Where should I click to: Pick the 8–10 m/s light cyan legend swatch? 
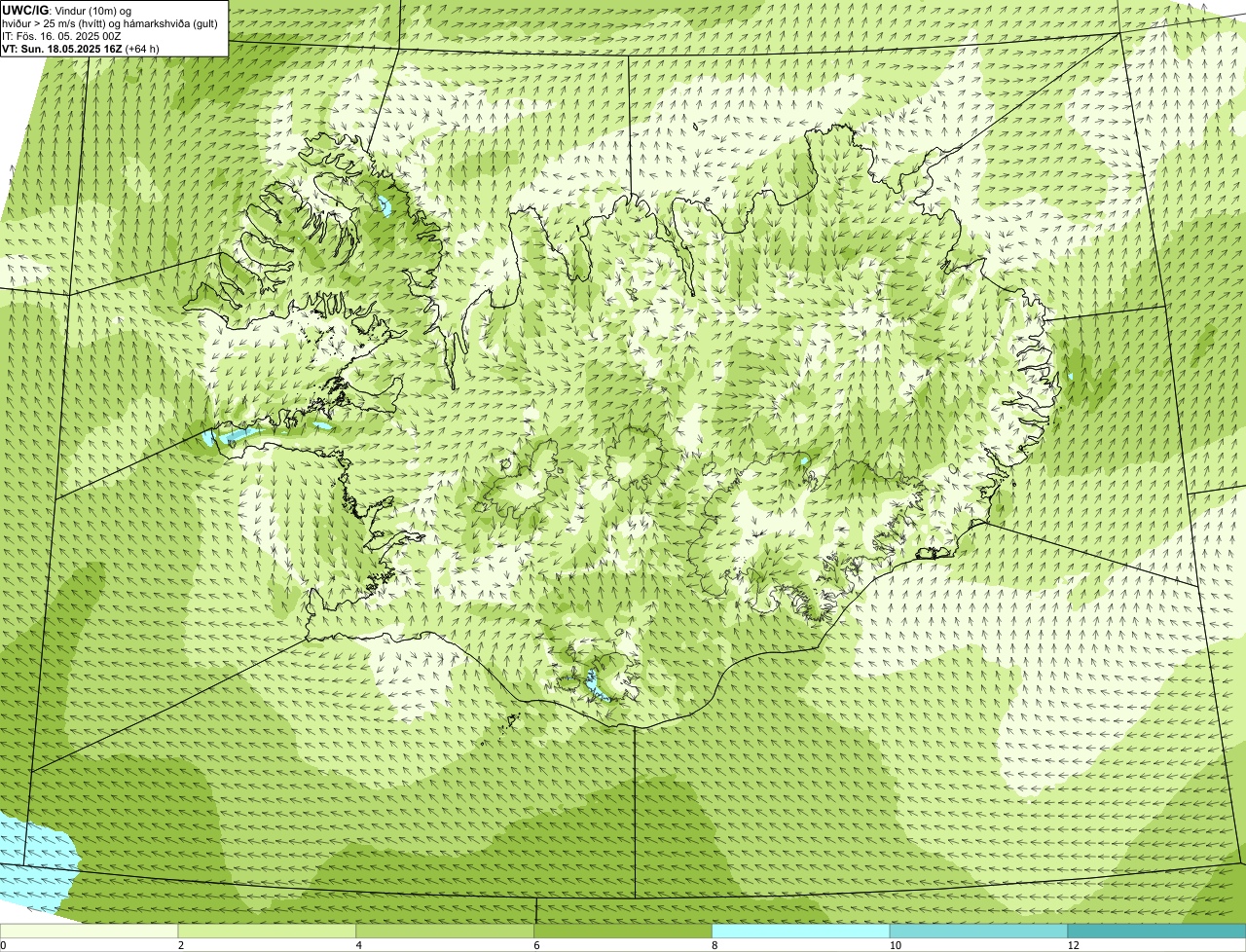801,931
